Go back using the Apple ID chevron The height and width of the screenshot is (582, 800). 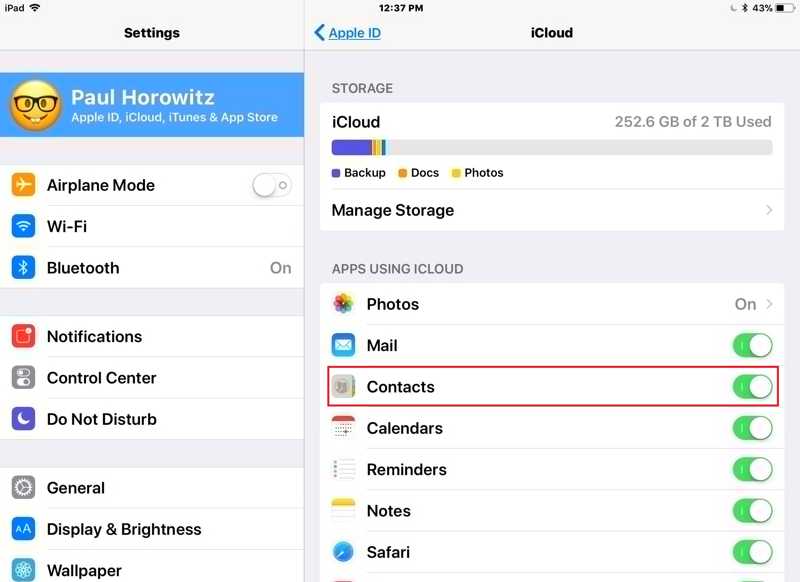click(319, 33)
